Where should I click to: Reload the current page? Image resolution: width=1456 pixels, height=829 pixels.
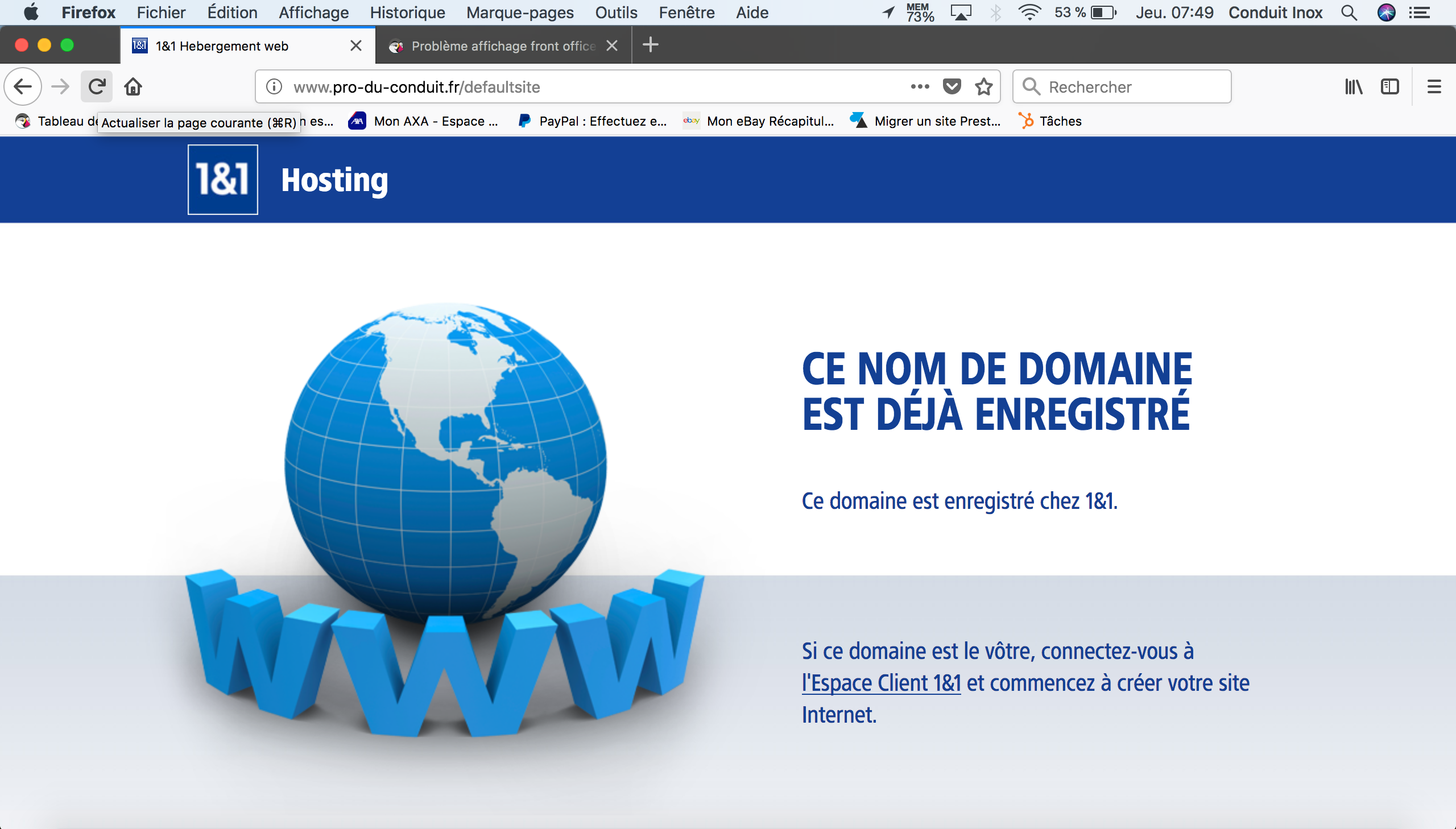click(x=97, y=86)
